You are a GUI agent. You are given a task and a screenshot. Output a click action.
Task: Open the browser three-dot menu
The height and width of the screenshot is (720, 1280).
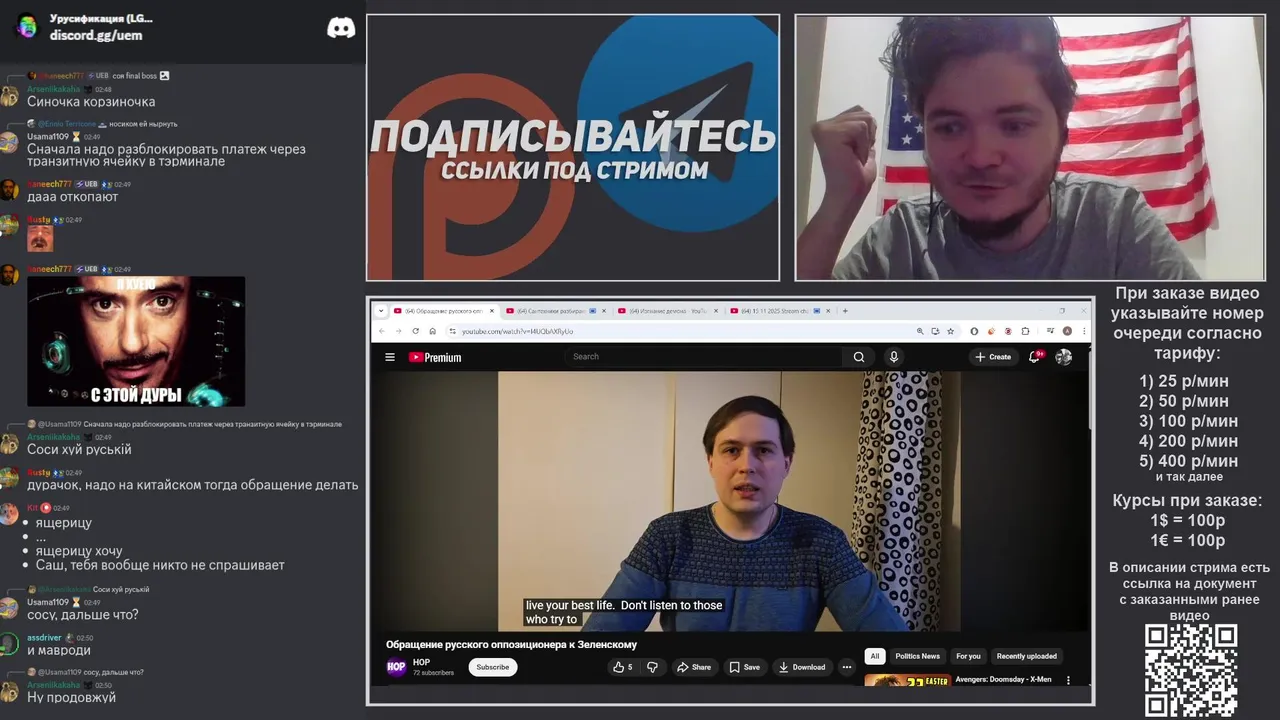click(1082, 331)
